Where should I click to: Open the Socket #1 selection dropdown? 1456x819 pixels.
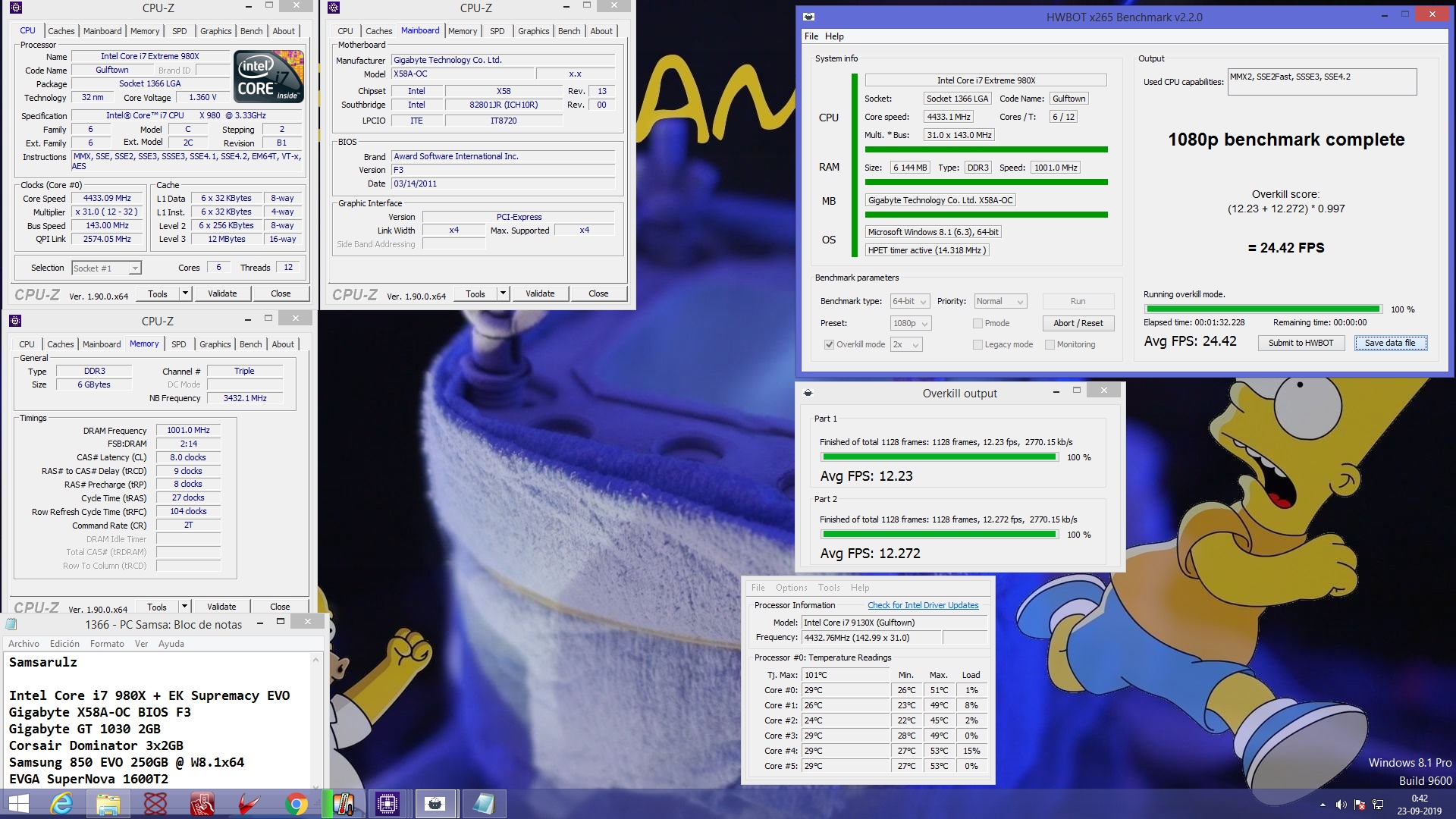point(106,268)
